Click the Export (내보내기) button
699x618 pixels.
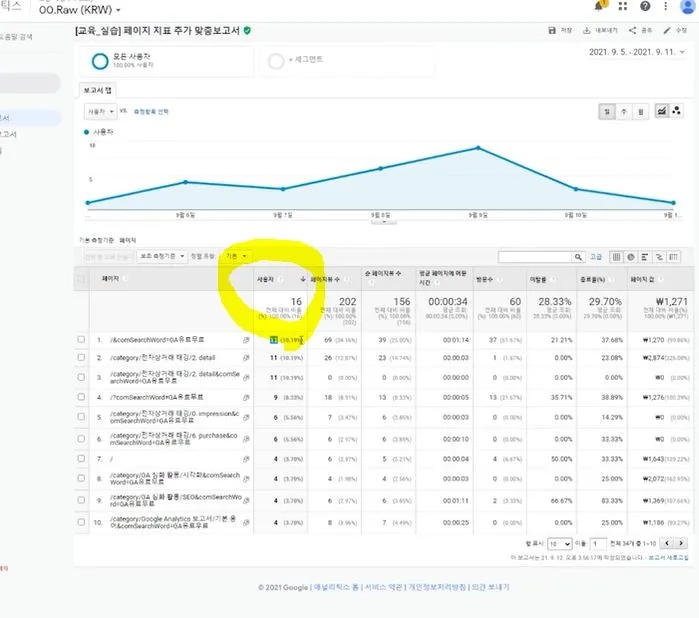(x=600, y=30)
